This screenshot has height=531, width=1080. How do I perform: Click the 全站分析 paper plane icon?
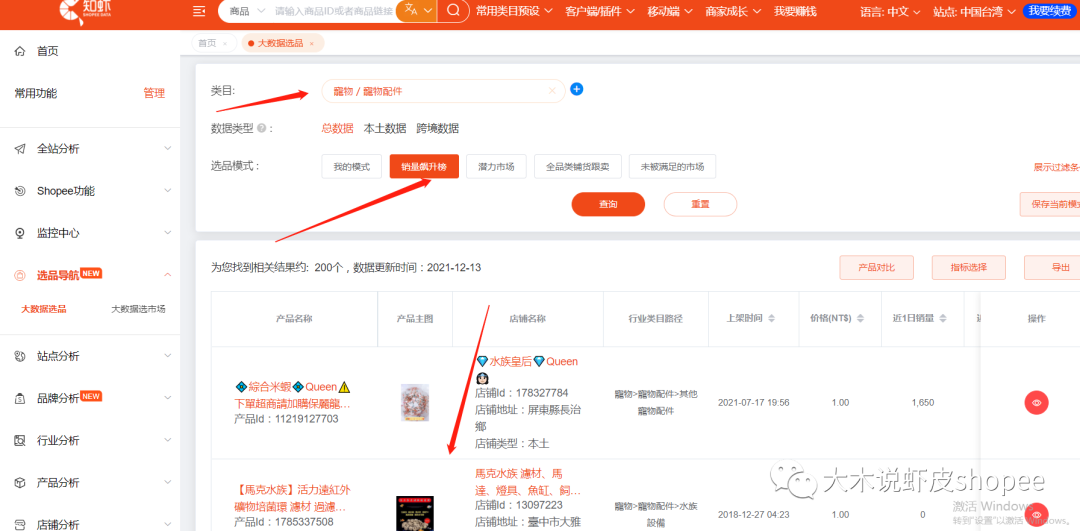coord(20,149)
